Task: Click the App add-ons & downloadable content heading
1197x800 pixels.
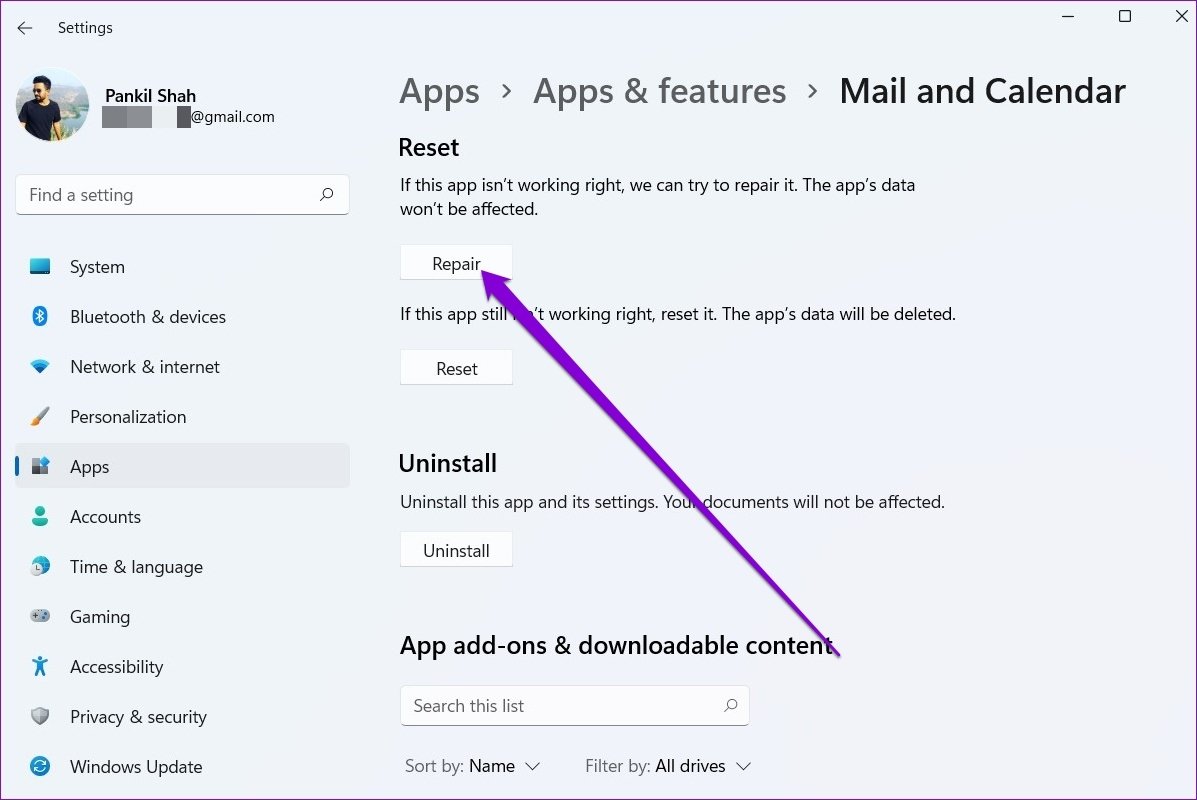Action: 617,645
